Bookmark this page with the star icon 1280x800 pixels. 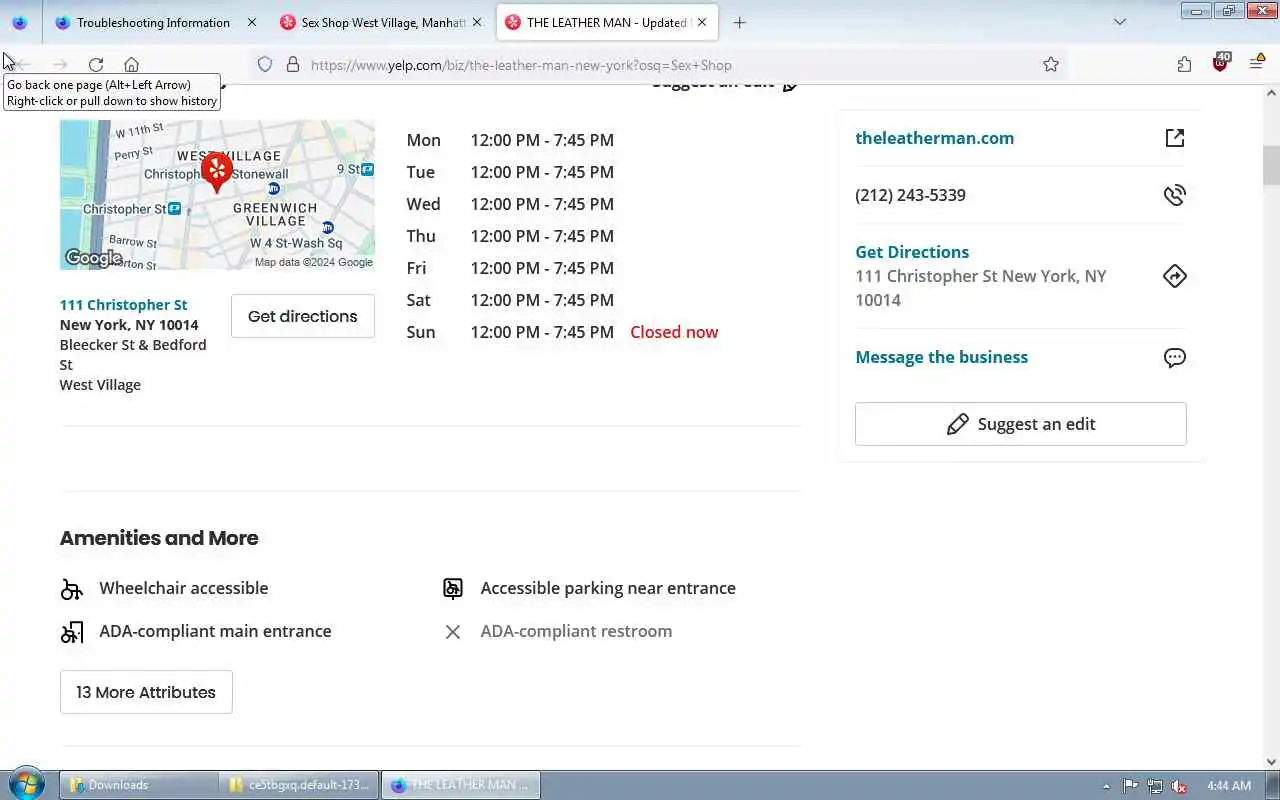tap(1051, 65)
